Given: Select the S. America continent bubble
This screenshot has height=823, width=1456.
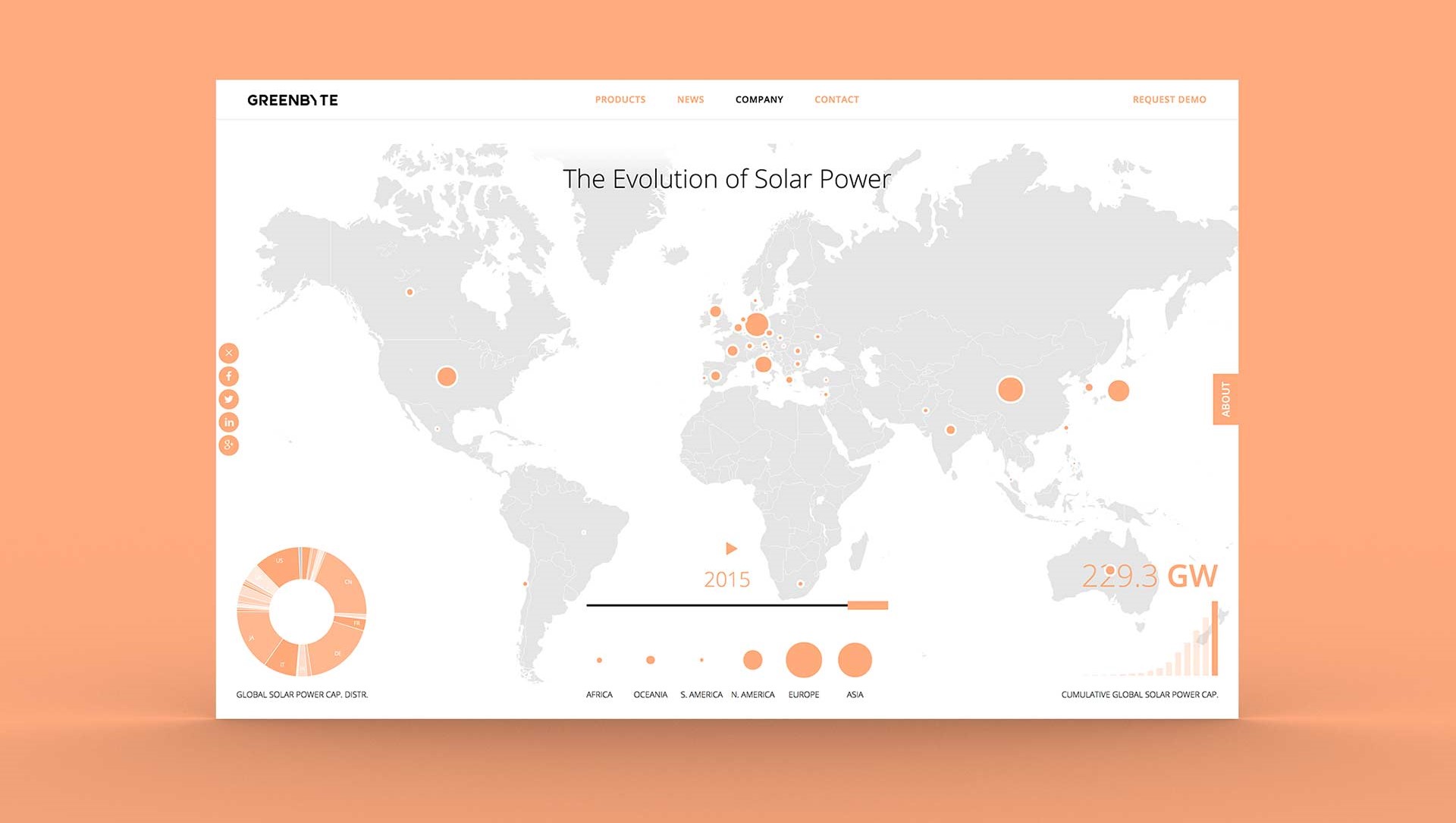Looking at the screenshot, I should (701, 660).
